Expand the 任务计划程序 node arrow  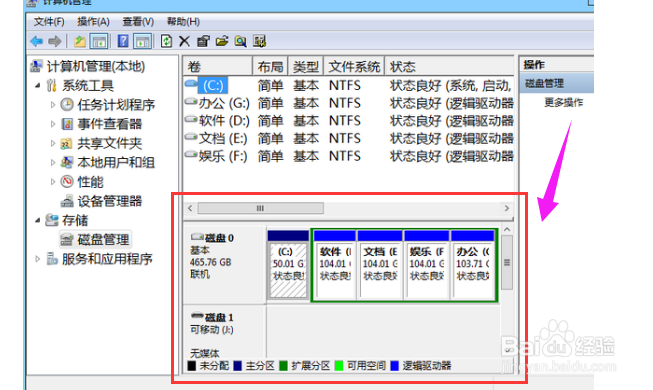pyautogui.click(x=52, y=105)
